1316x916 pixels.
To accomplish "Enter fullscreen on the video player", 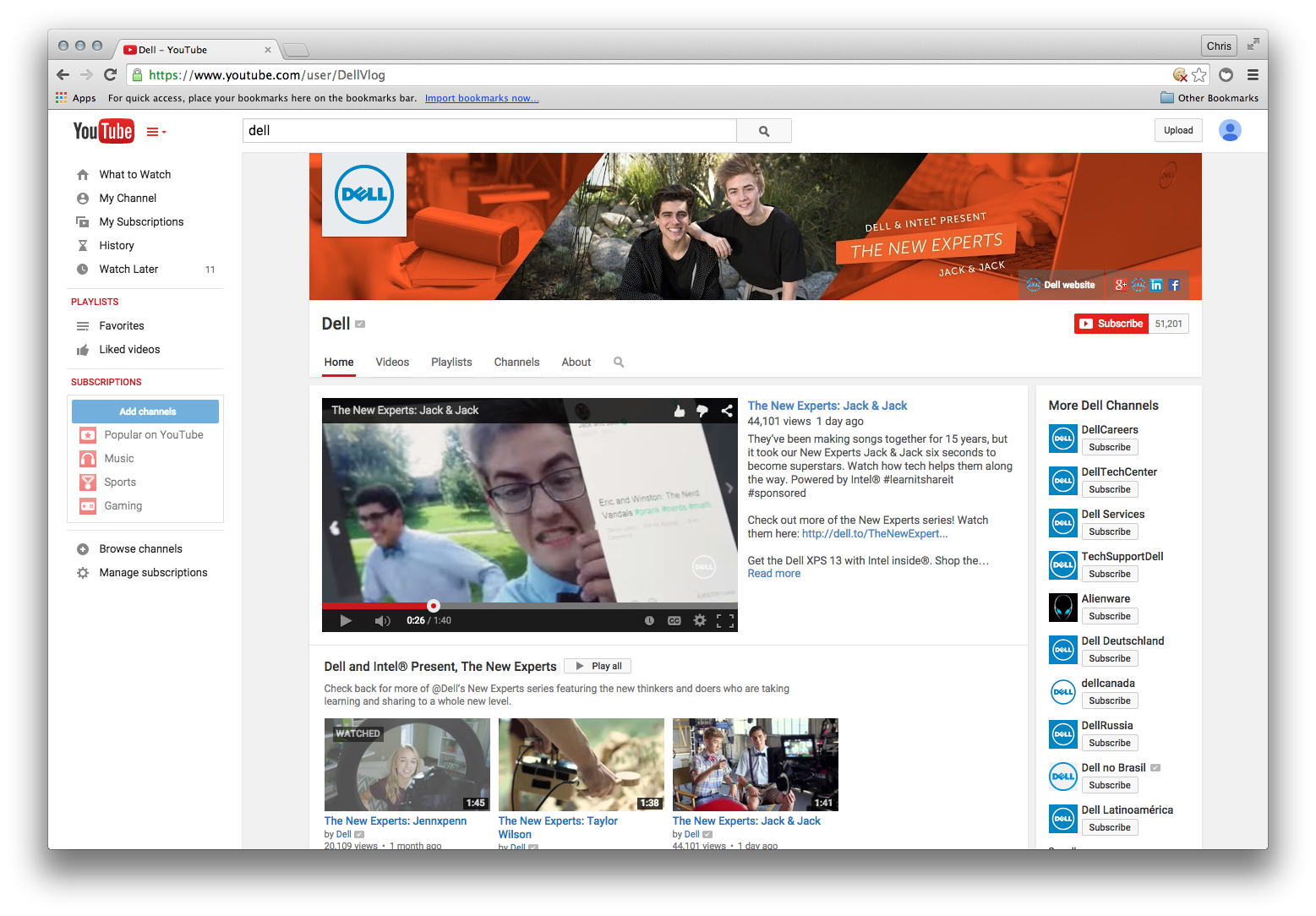I will tap(724, 621).
